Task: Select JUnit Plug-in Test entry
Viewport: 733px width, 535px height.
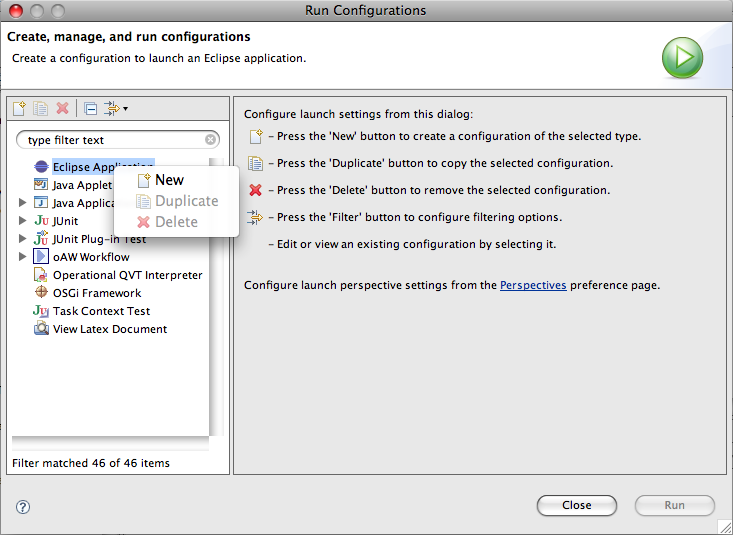Action: click(99, 239)
